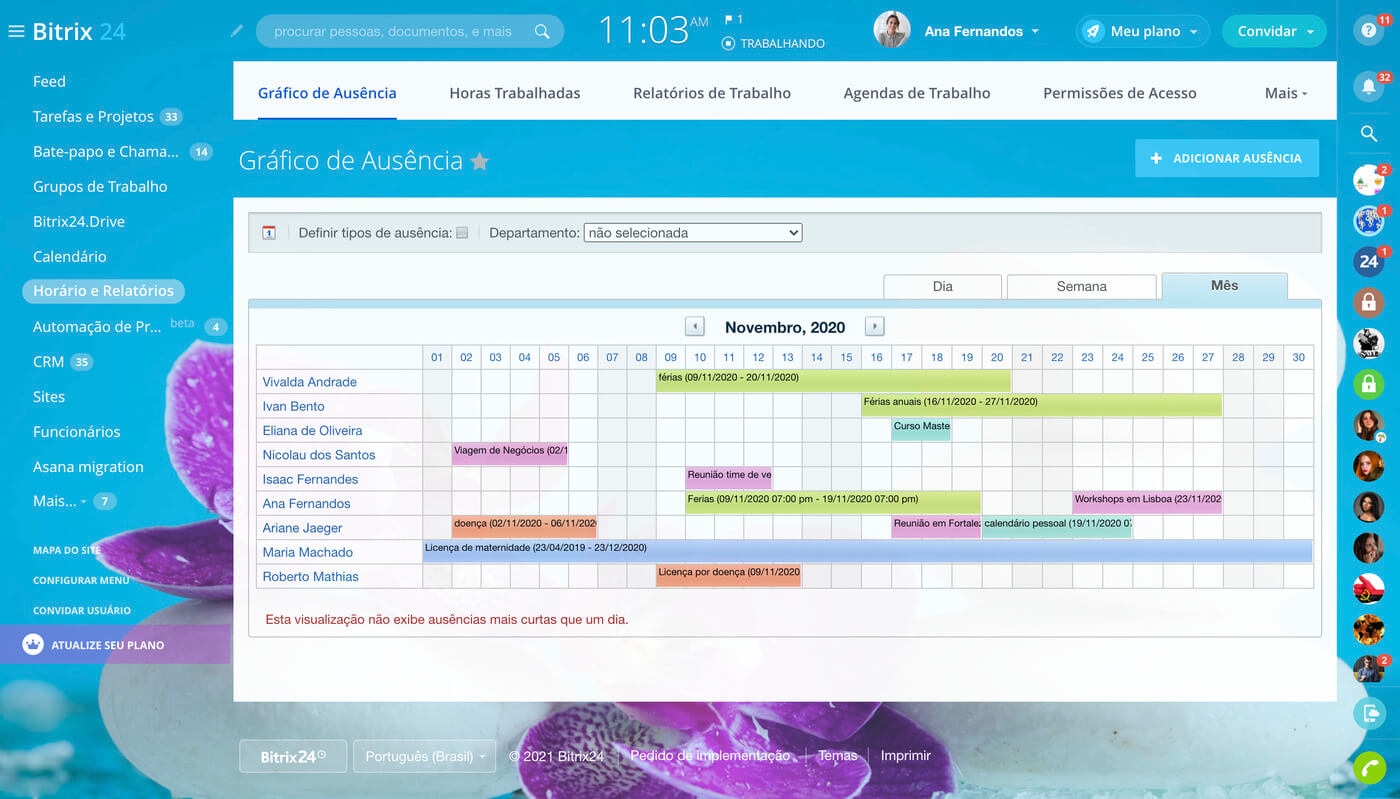Click the hamburger menu icon beside Bitrix 24
Viewport: 1400px width, 799px height.
pyautogui.click(x=16, y=31)
